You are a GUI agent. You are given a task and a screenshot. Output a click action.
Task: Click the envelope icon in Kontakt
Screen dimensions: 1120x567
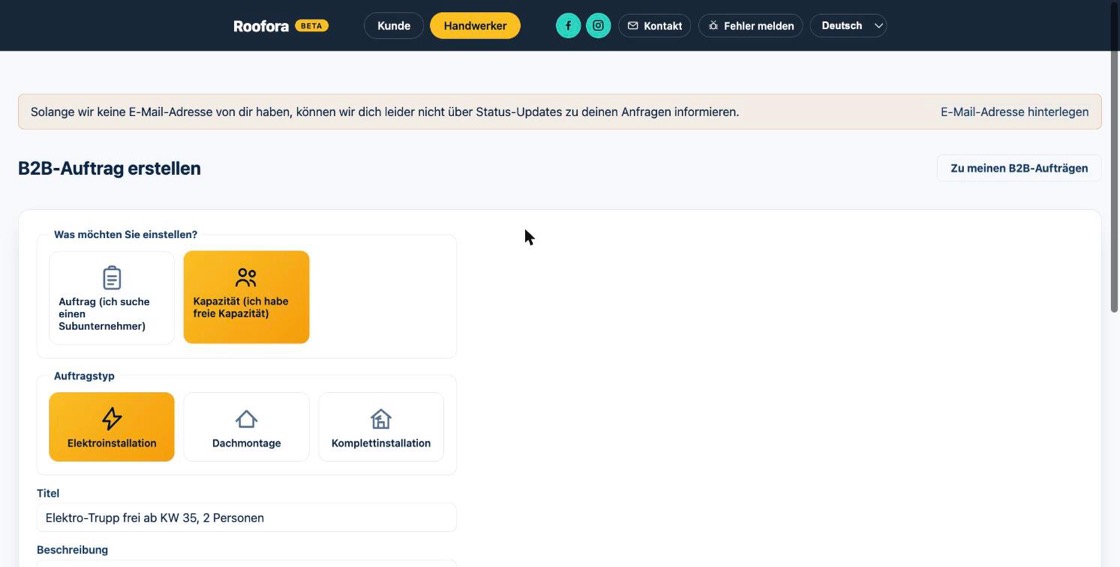[x=633, y=26]
